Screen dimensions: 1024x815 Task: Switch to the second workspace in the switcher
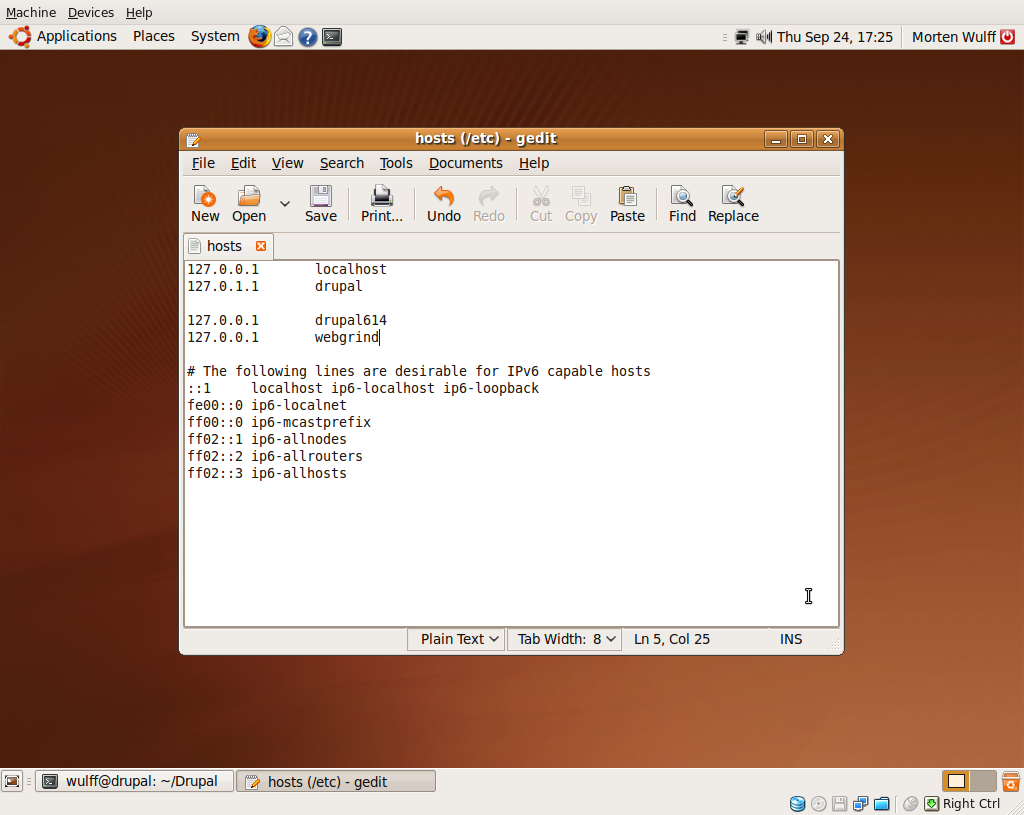[983, 781]
